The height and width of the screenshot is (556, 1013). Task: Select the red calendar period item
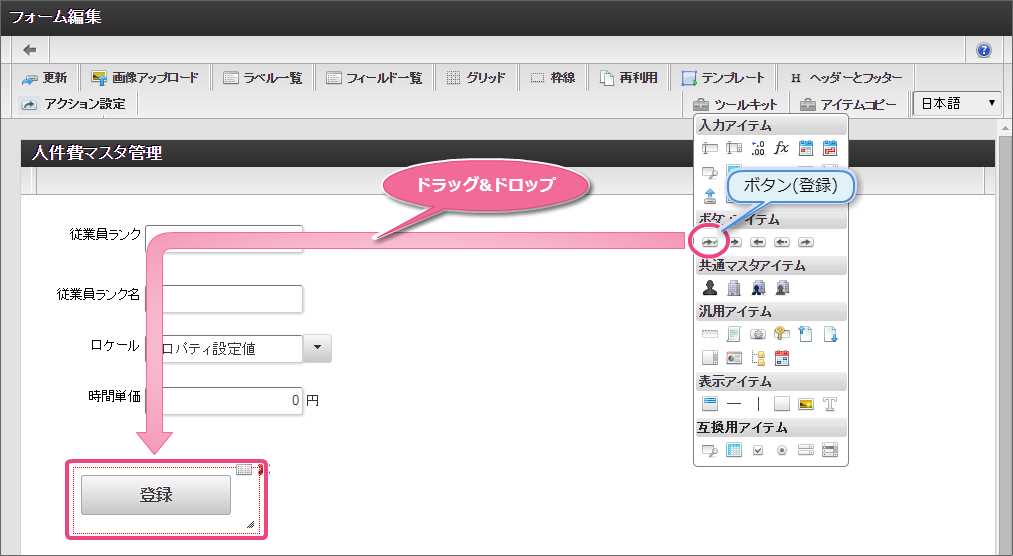(830, 148)
